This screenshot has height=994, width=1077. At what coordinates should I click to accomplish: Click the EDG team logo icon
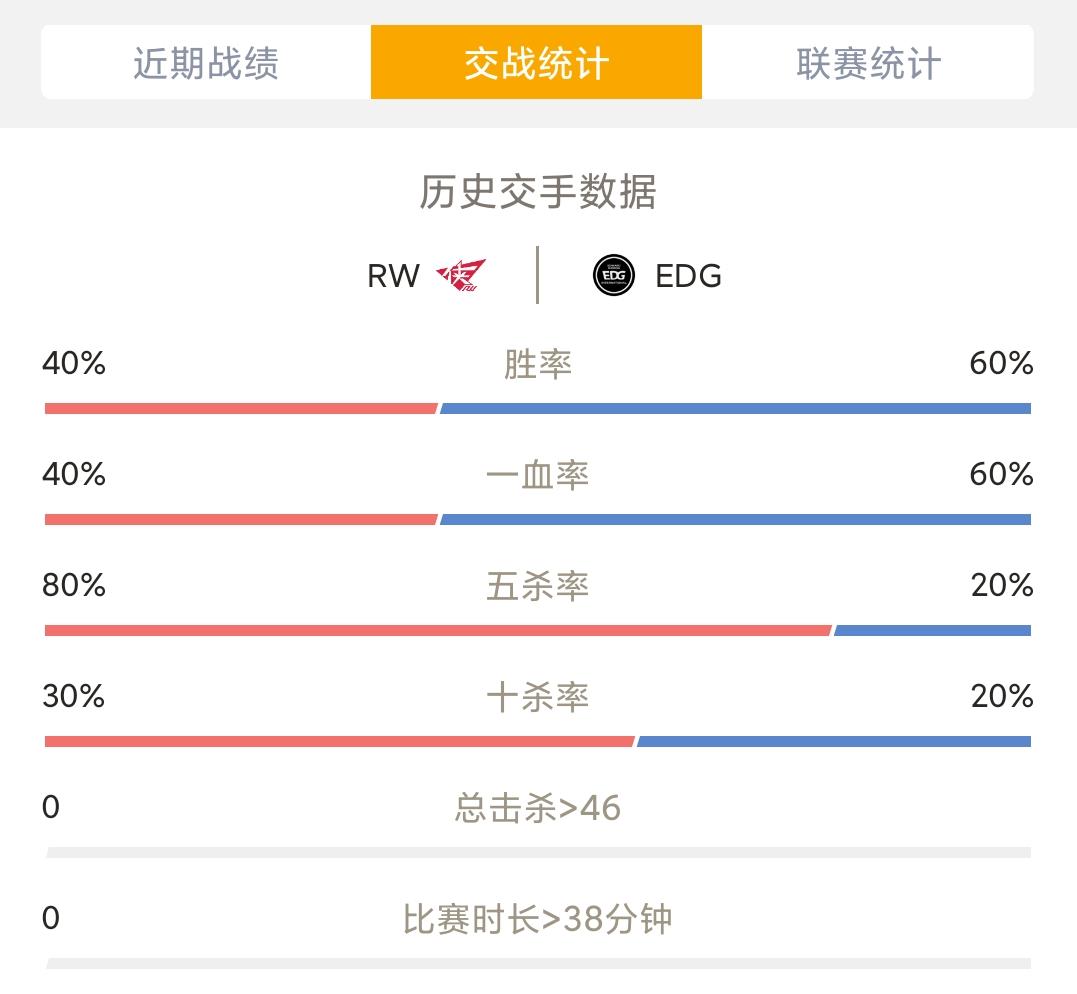(x=613, y=275)
